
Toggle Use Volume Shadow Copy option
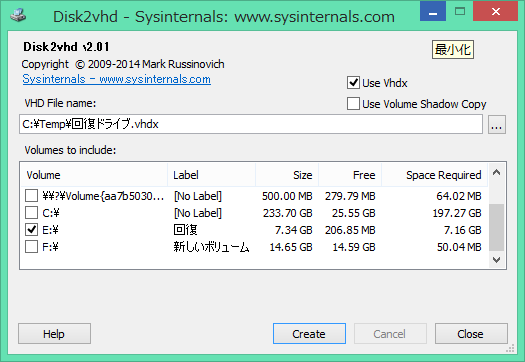click(x=353, y=104)
